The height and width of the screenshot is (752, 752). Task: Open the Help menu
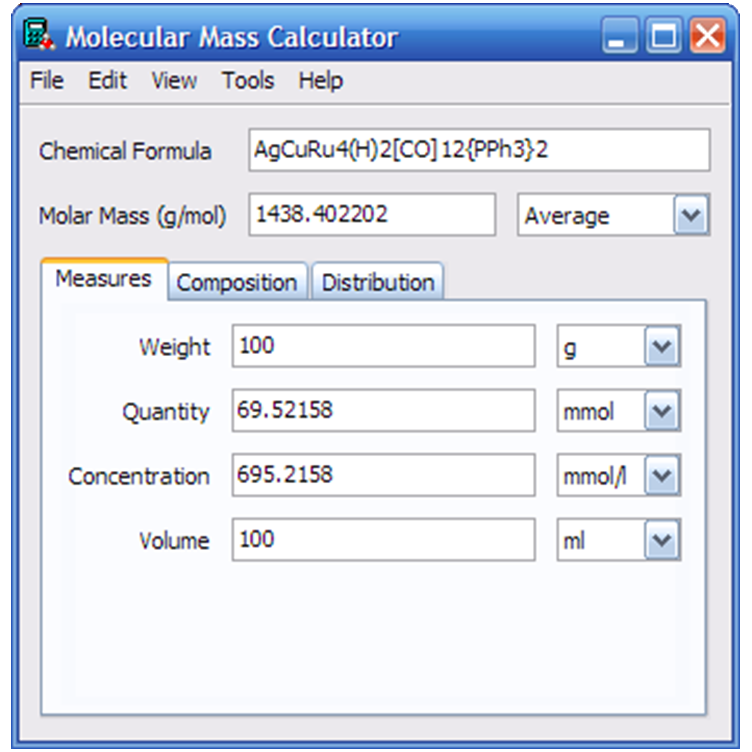pos(320,81)
